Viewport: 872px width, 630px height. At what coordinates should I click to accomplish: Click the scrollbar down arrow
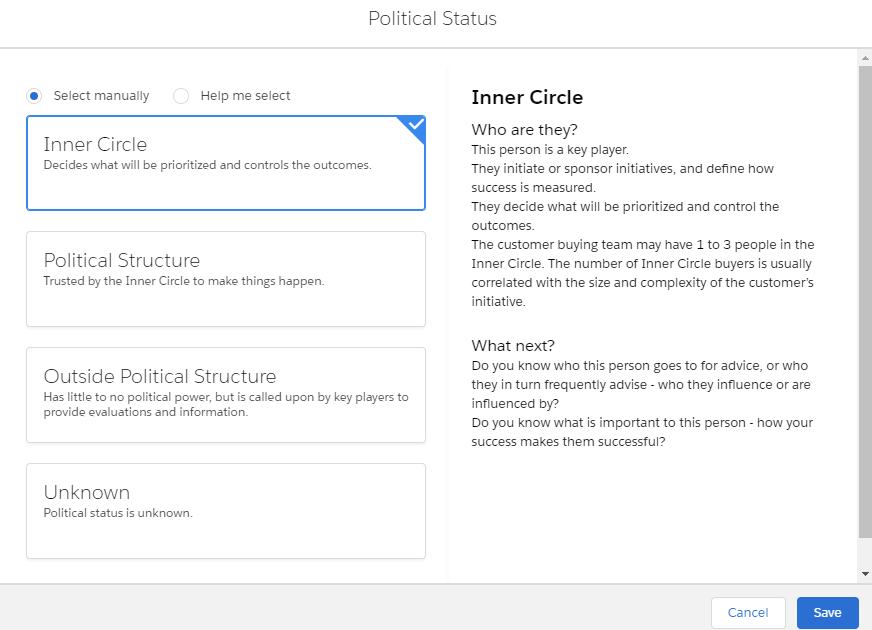click(x=865, y=574)
